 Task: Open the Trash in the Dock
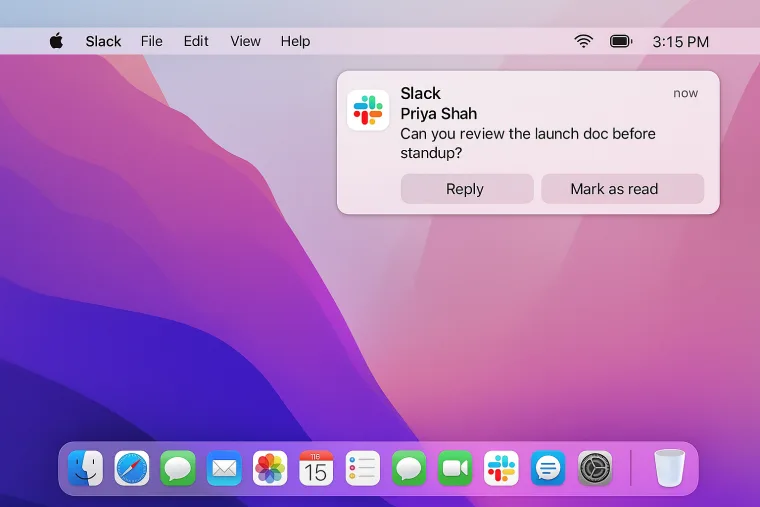669,468
